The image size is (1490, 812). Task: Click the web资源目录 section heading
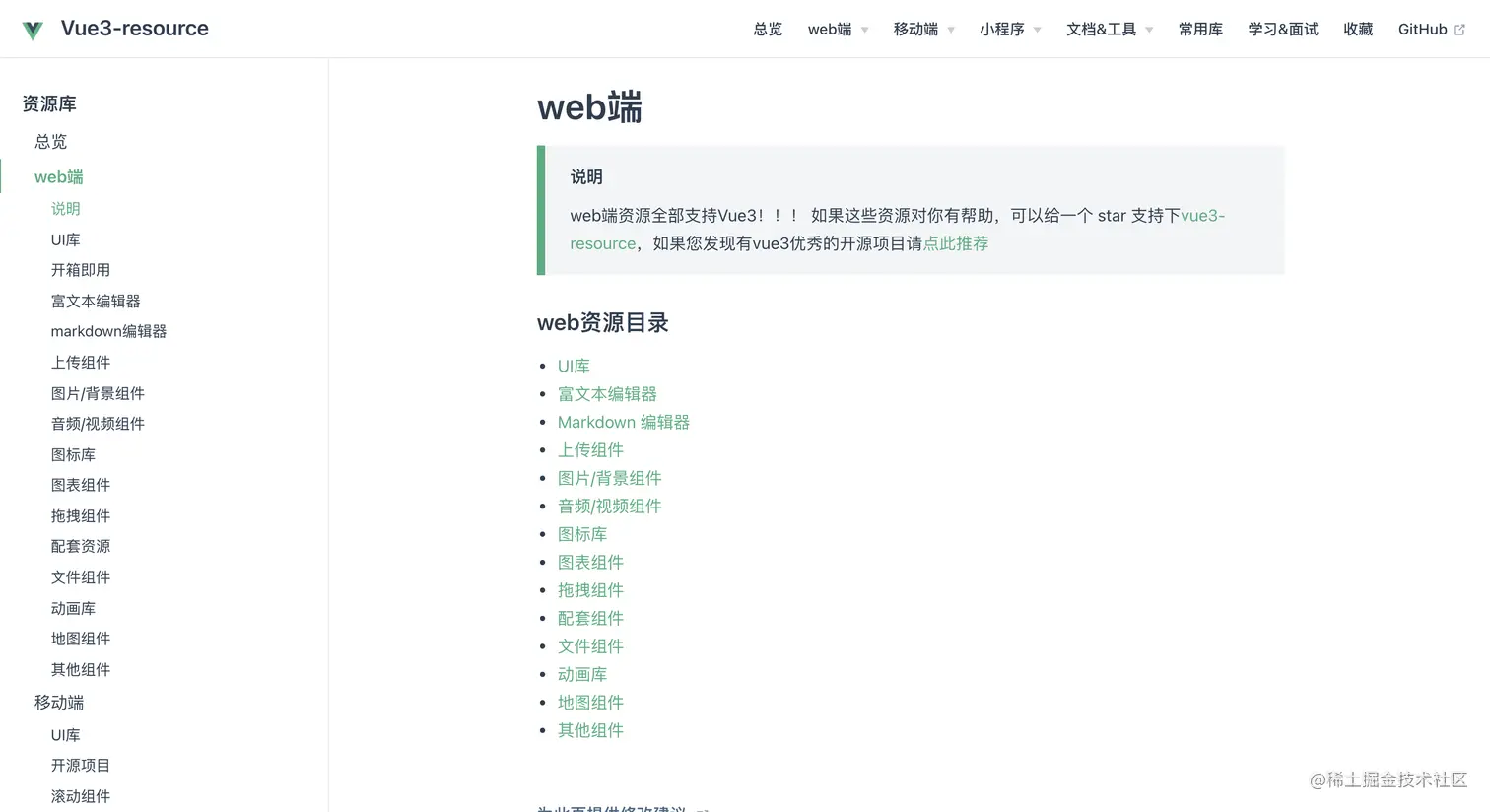[603, 323]
